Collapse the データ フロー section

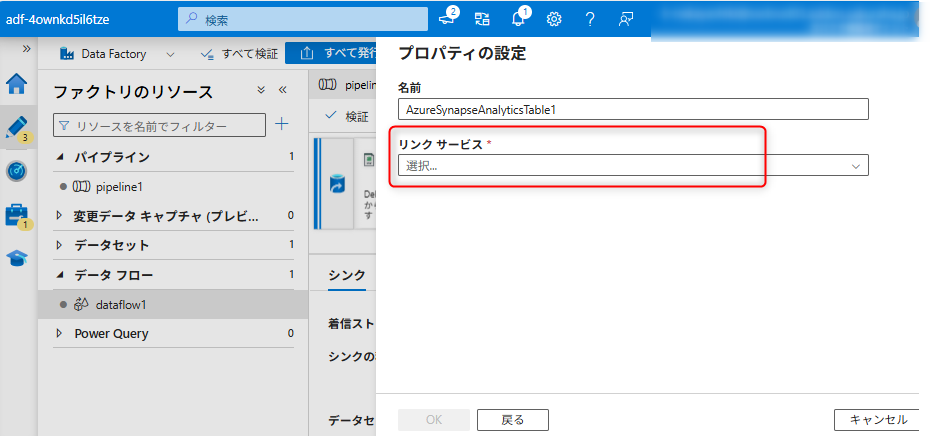[x=59, y=274]
